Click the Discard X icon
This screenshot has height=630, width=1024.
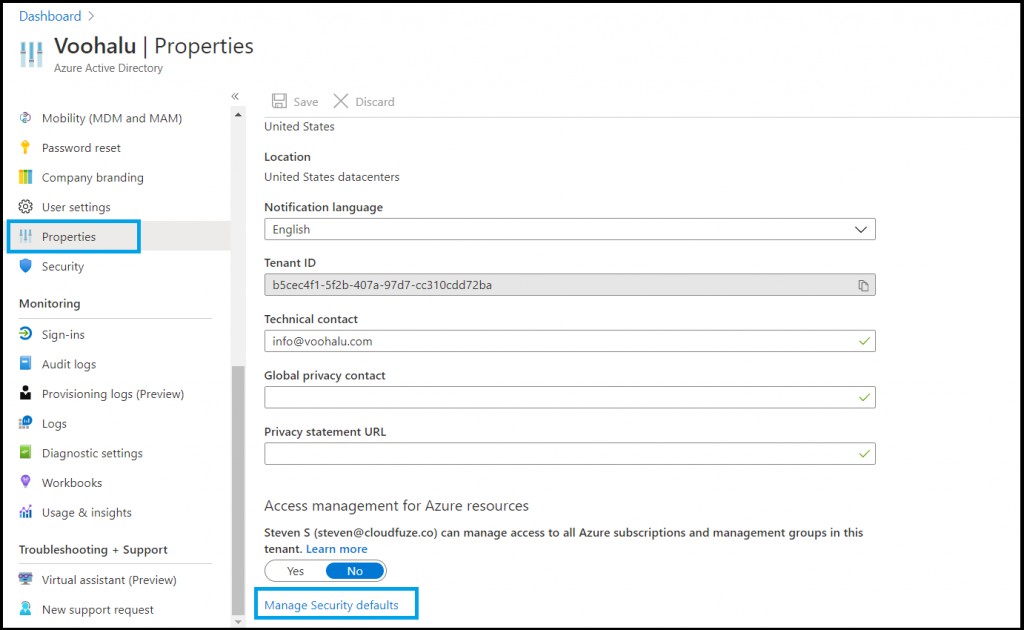341,101
